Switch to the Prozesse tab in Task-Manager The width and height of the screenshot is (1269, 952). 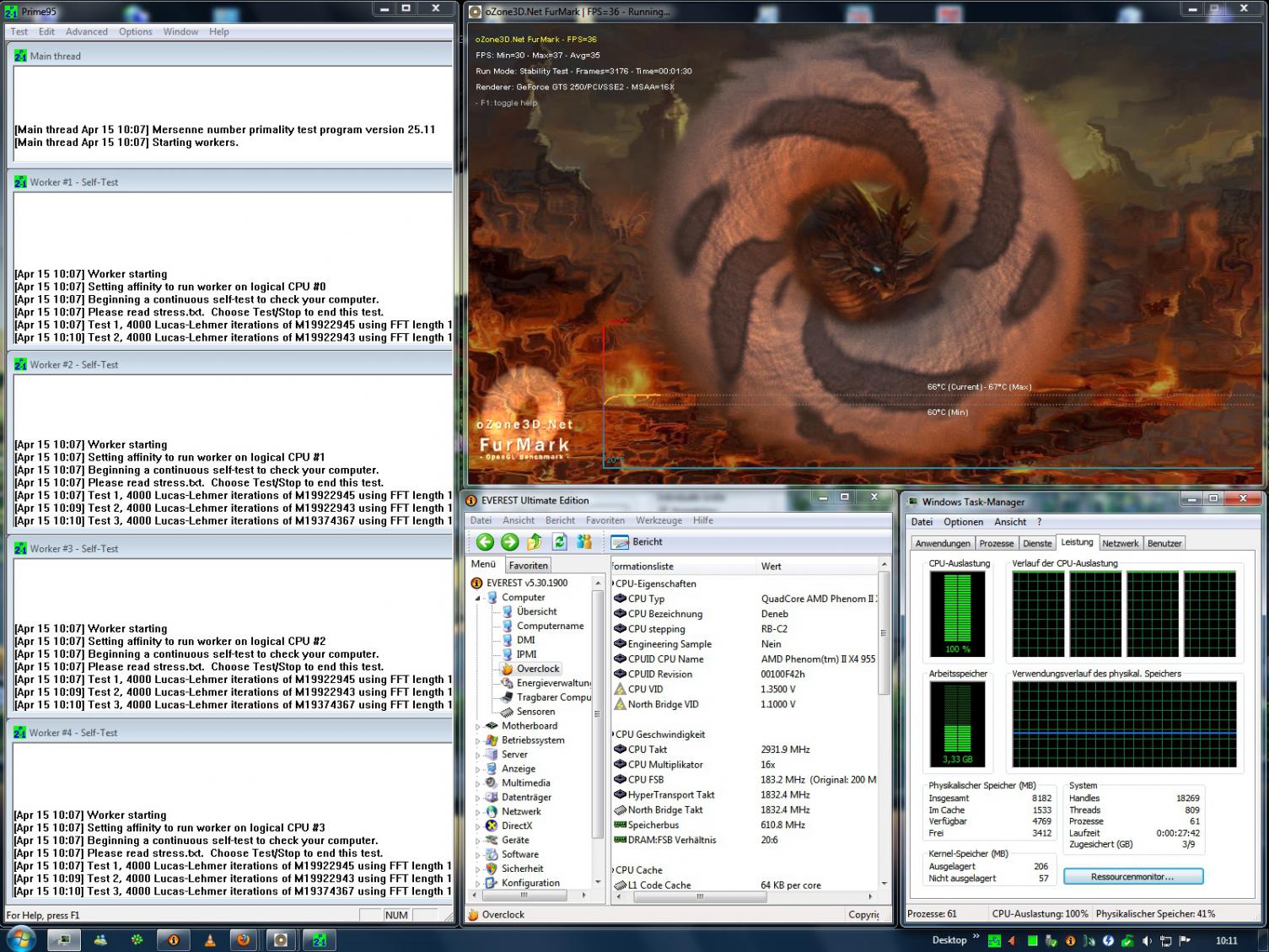(x=996, y=544)
